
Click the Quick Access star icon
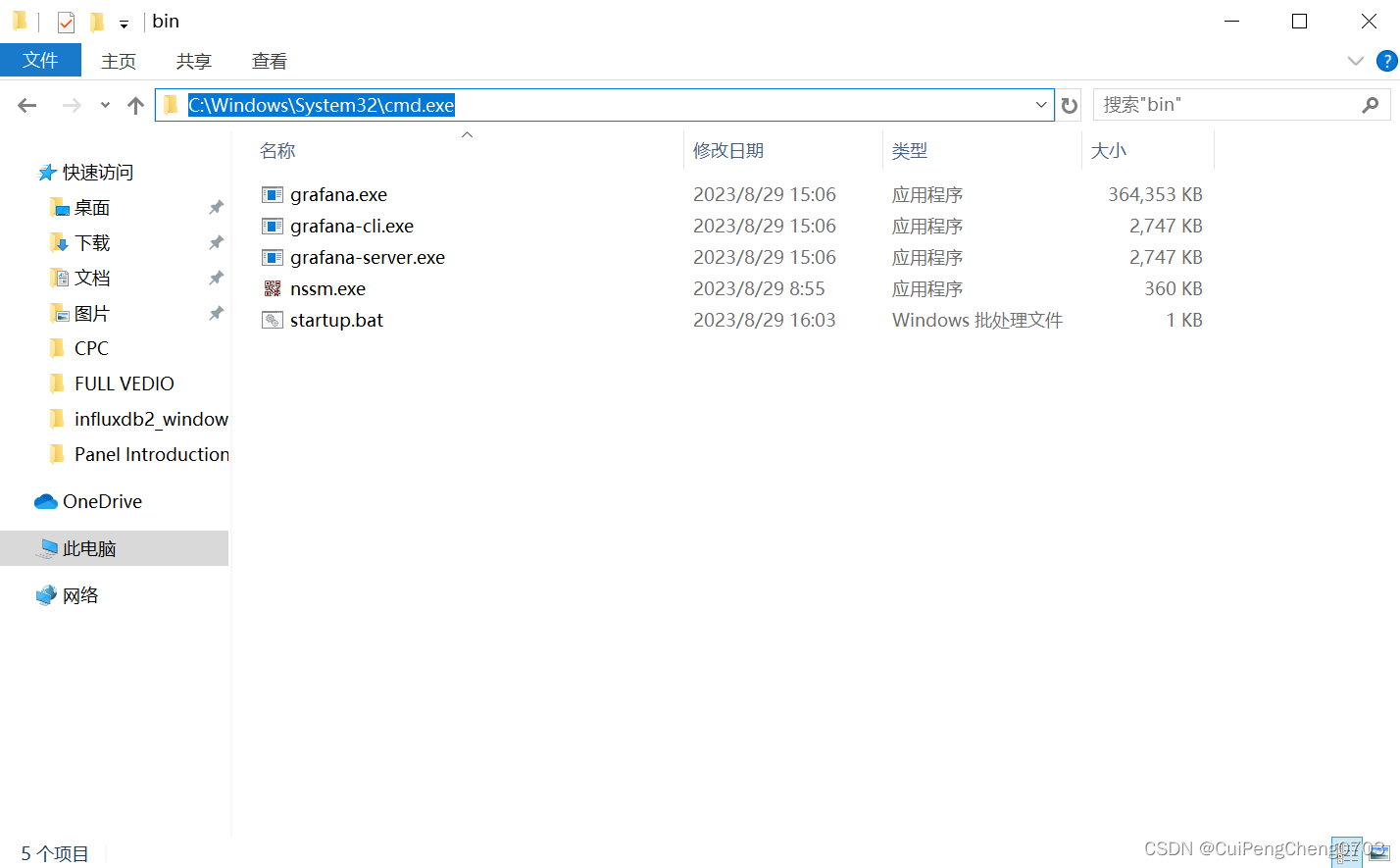[x=47, y=173]
